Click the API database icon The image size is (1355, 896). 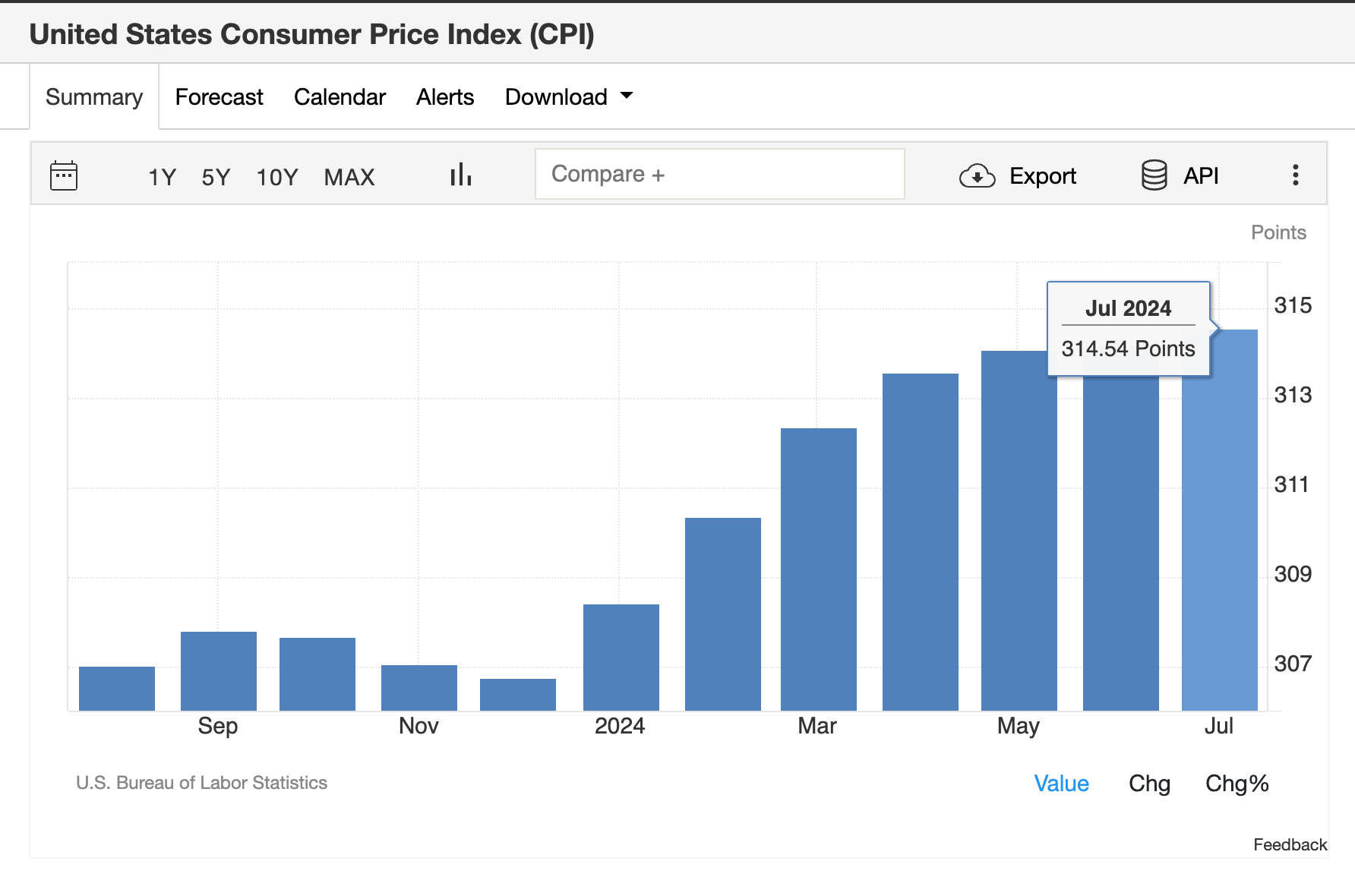pos(1154,175)
